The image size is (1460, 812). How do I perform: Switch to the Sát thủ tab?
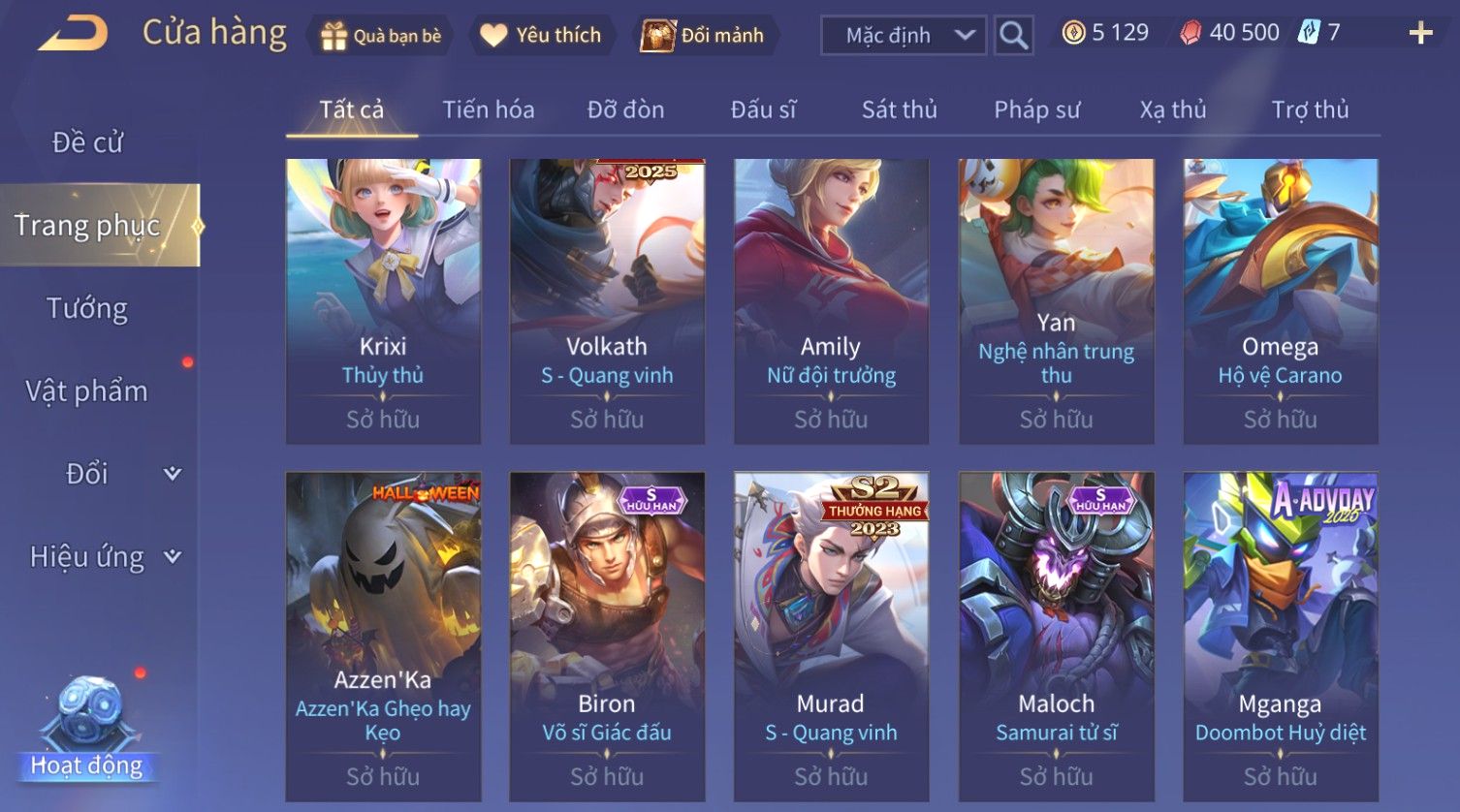coord(899,109)
